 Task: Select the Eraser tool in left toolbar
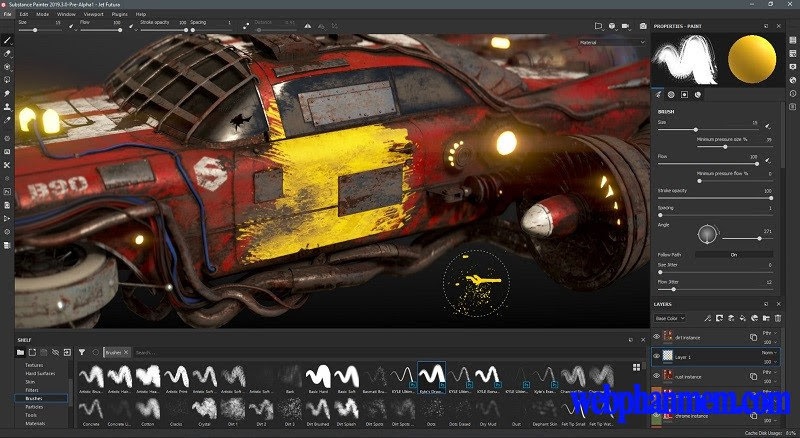pyautogui.click(x=7, y=53)
